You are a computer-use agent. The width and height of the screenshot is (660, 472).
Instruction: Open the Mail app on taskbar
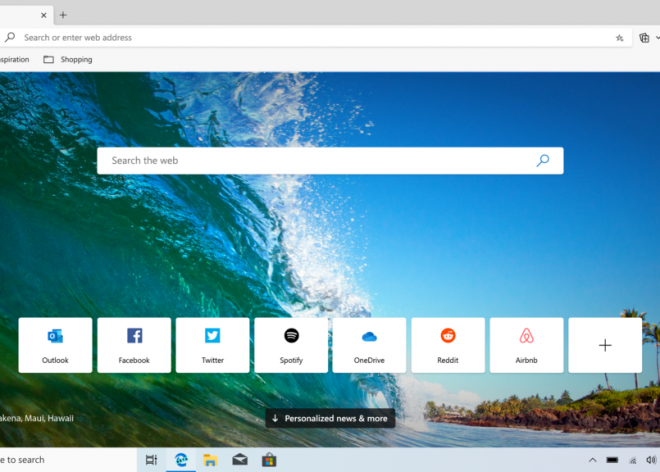(x=240, y=460)
